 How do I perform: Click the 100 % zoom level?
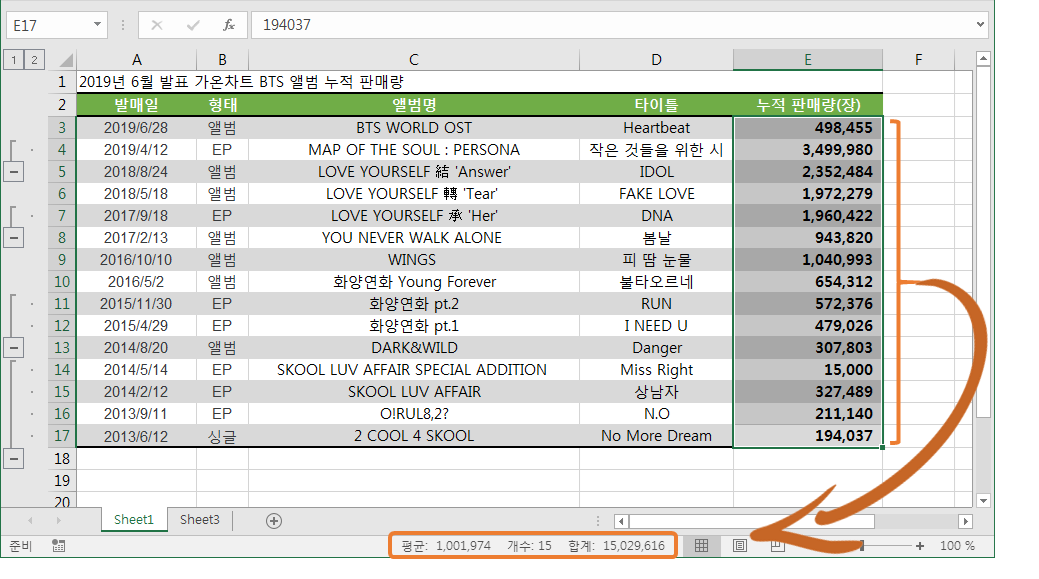click(x=957, y=546)
